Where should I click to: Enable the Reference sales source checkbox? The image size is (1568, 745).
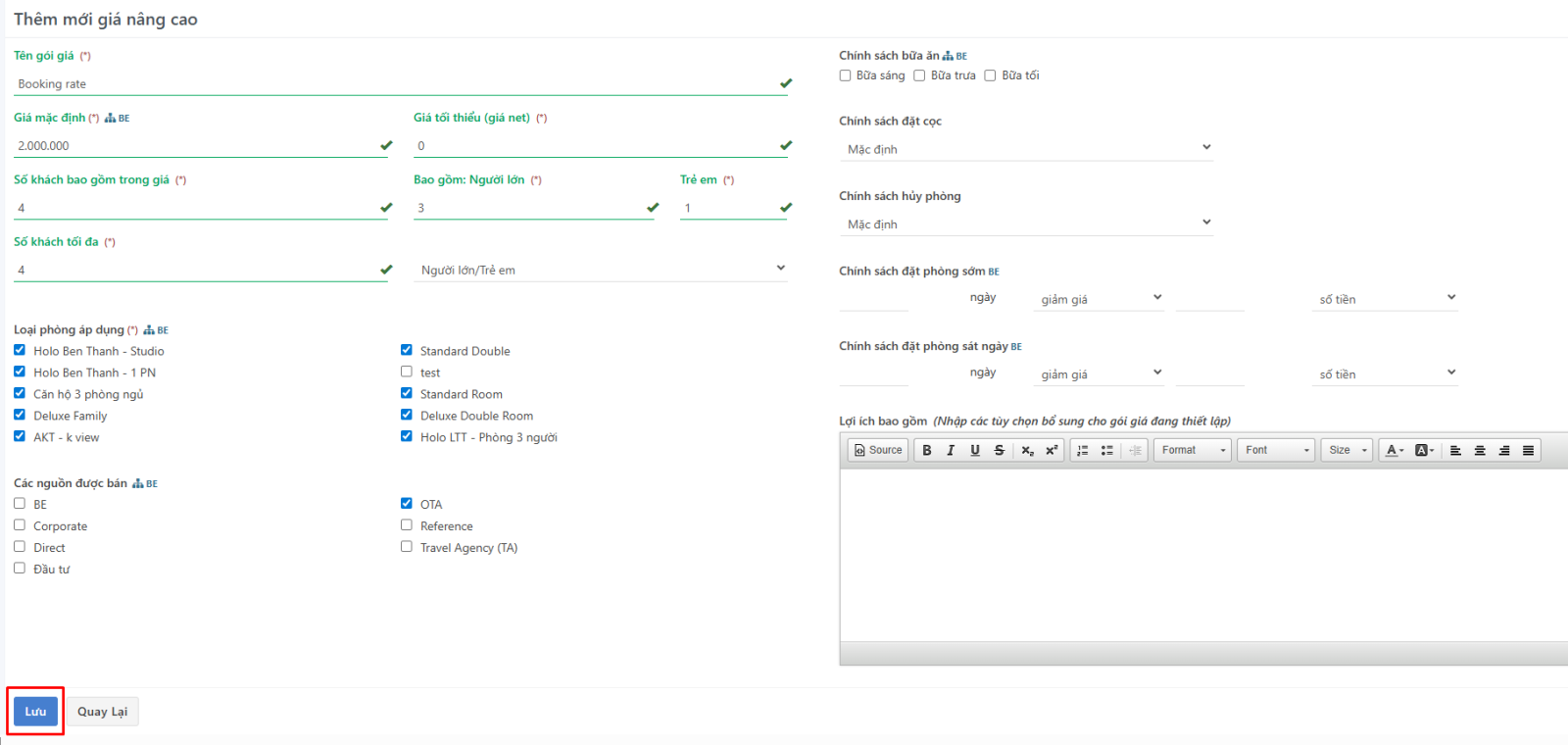[407, 525]
